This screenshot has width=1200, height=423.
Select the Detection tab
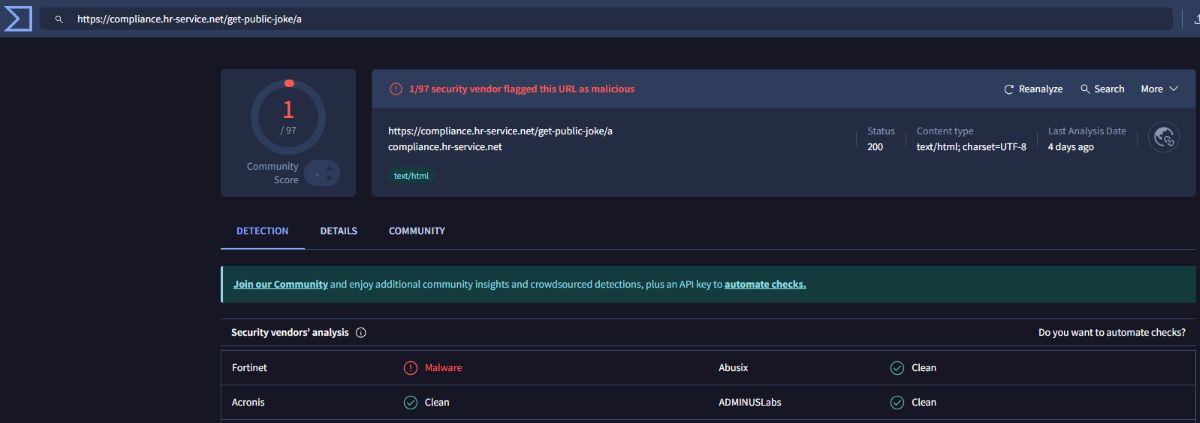[262, 231]
